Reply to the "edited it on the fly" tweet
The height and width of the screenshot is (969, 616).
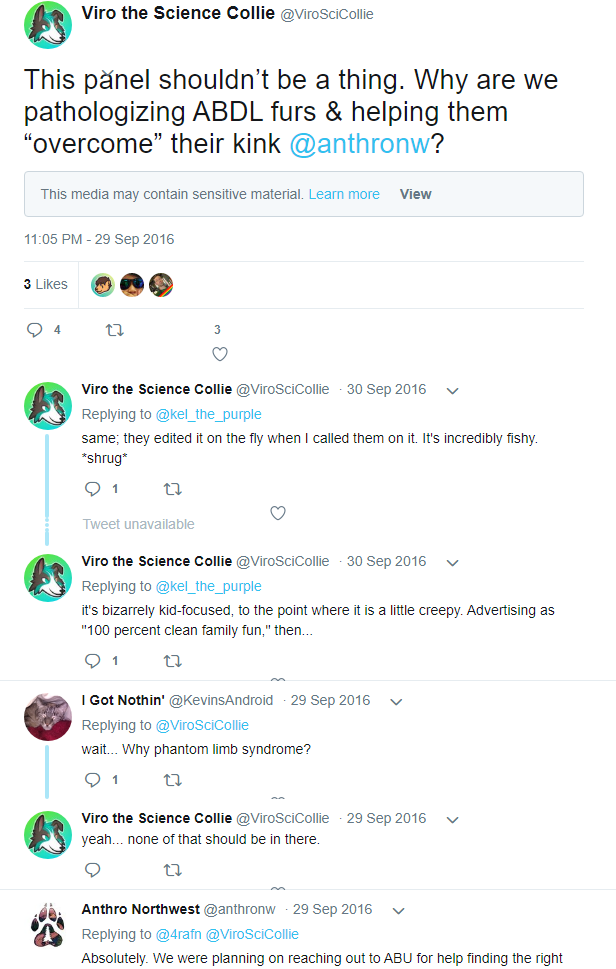coord(93,489)
